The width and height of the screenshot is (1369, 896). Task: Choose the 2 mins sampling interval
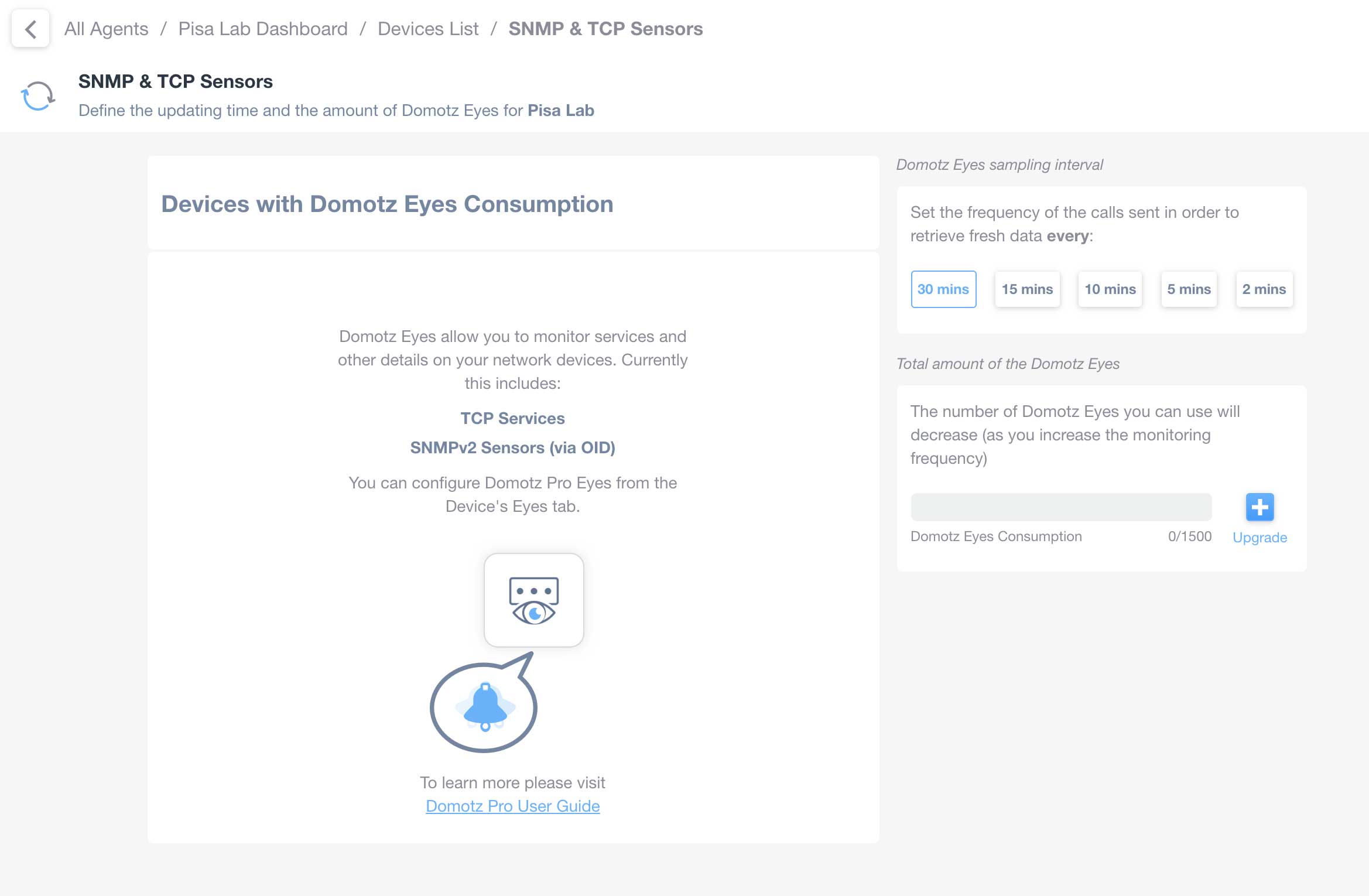pos(1264,289)
